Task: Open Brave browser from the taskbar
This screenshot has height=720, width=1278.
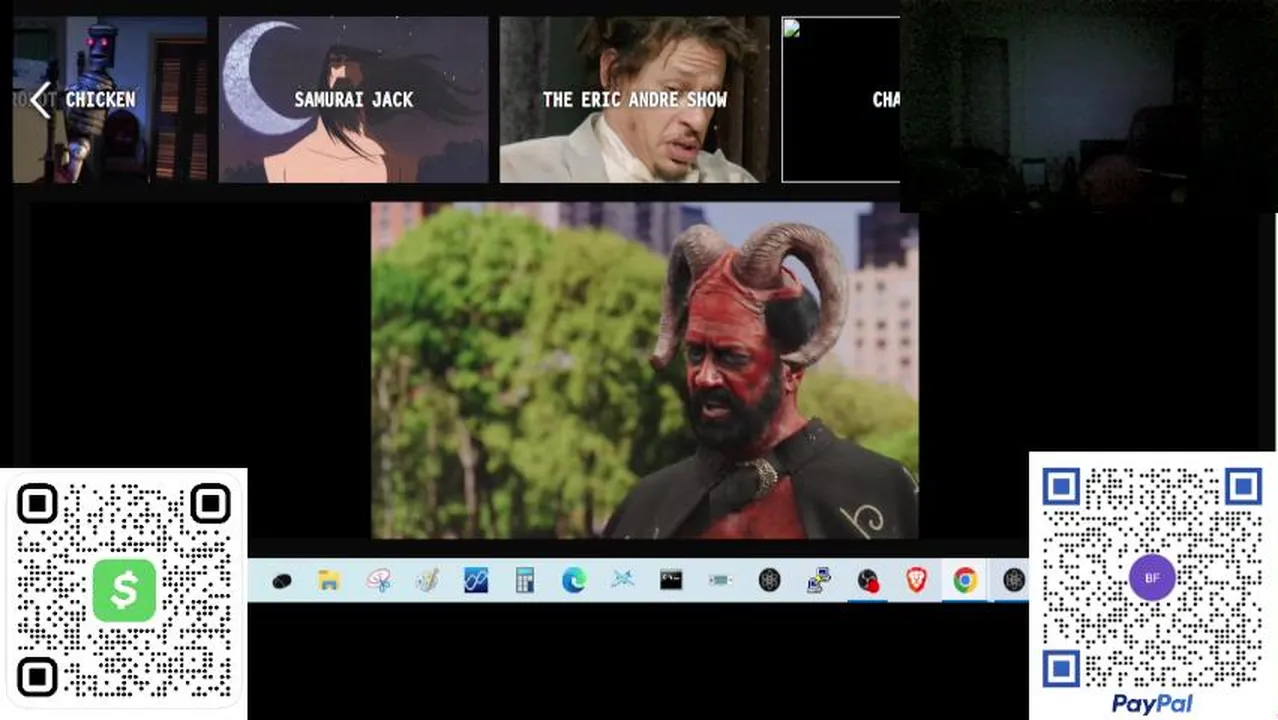Action: [916, 580]
